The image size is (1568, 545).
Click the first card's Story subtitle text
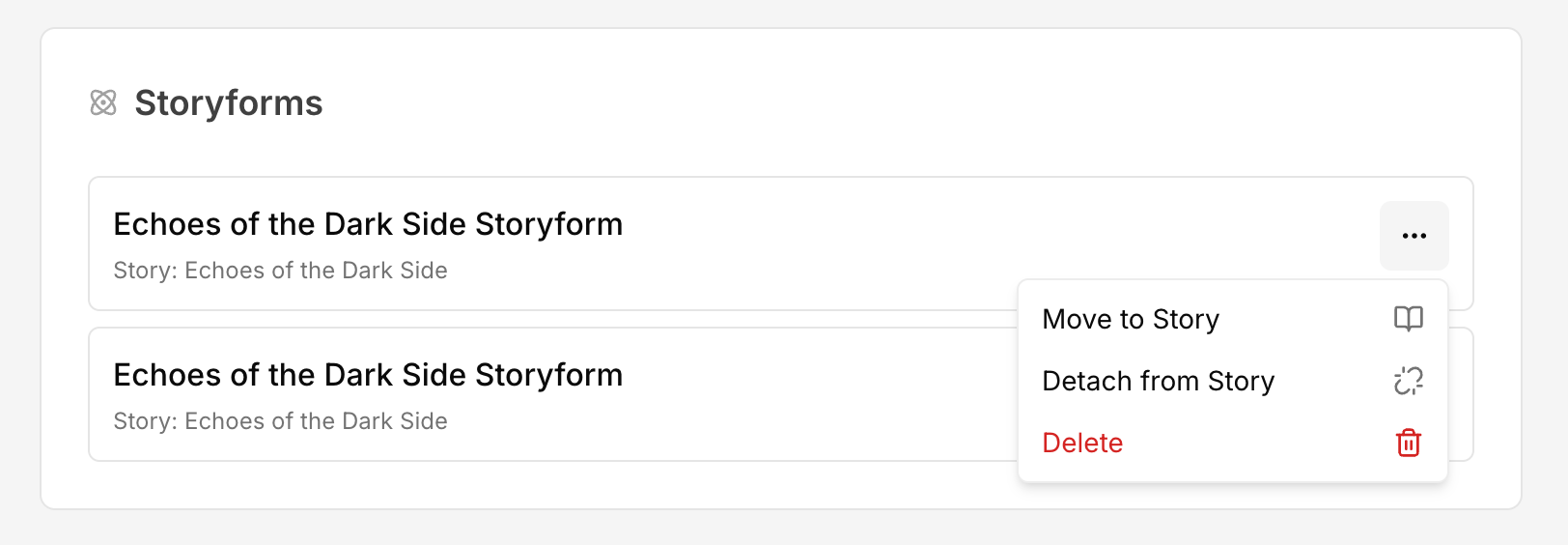[280, 271]
